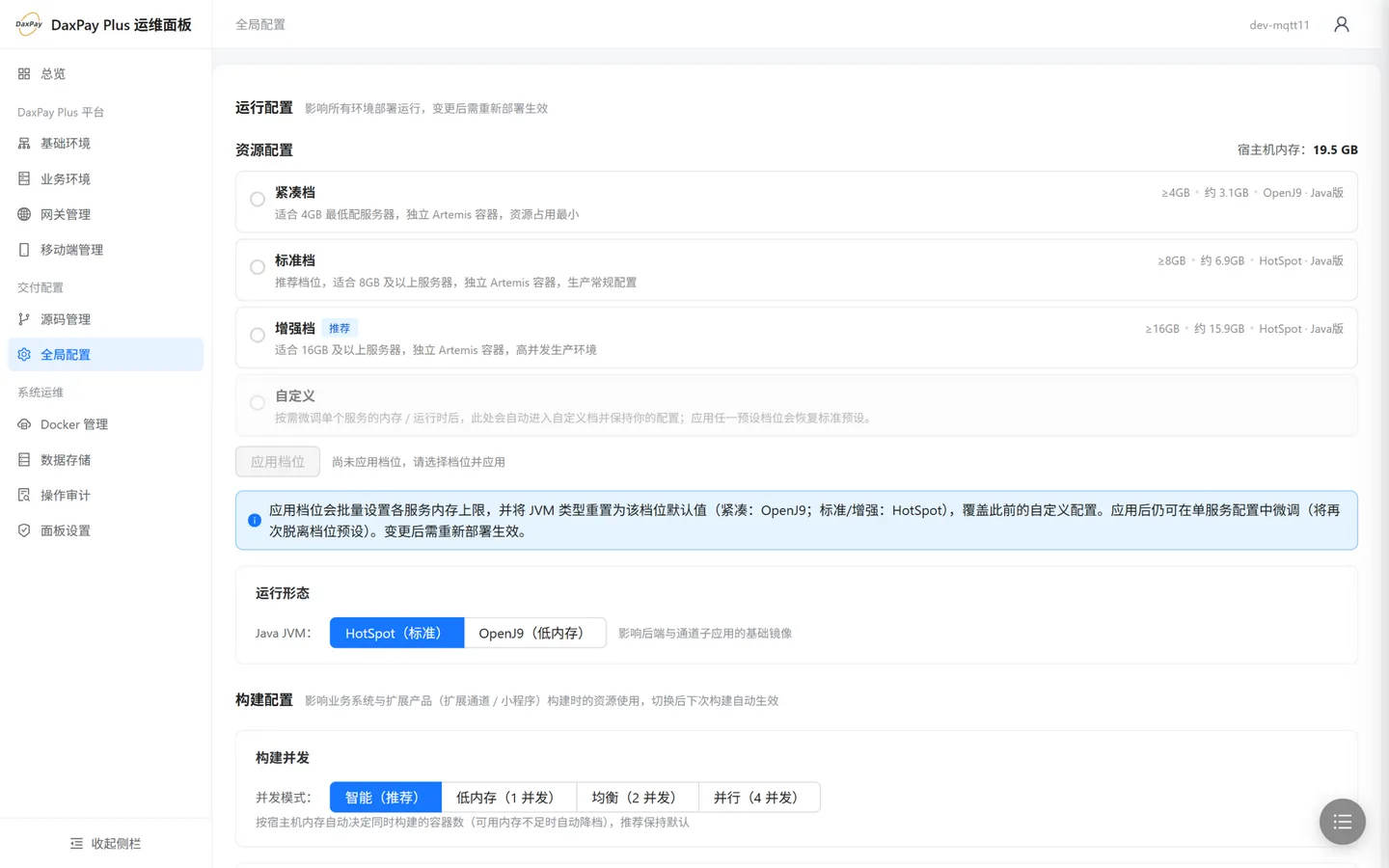Click the 网关管理 globe icon

pyautogui.click(x=24, y=214)
